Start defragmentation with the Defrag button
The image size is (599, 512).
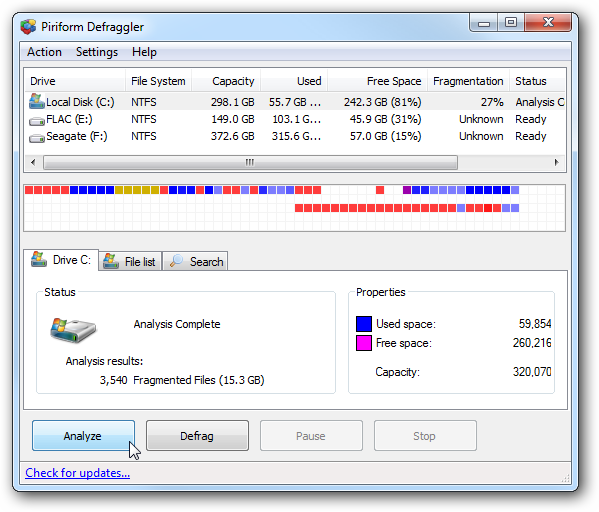(197, 436)
